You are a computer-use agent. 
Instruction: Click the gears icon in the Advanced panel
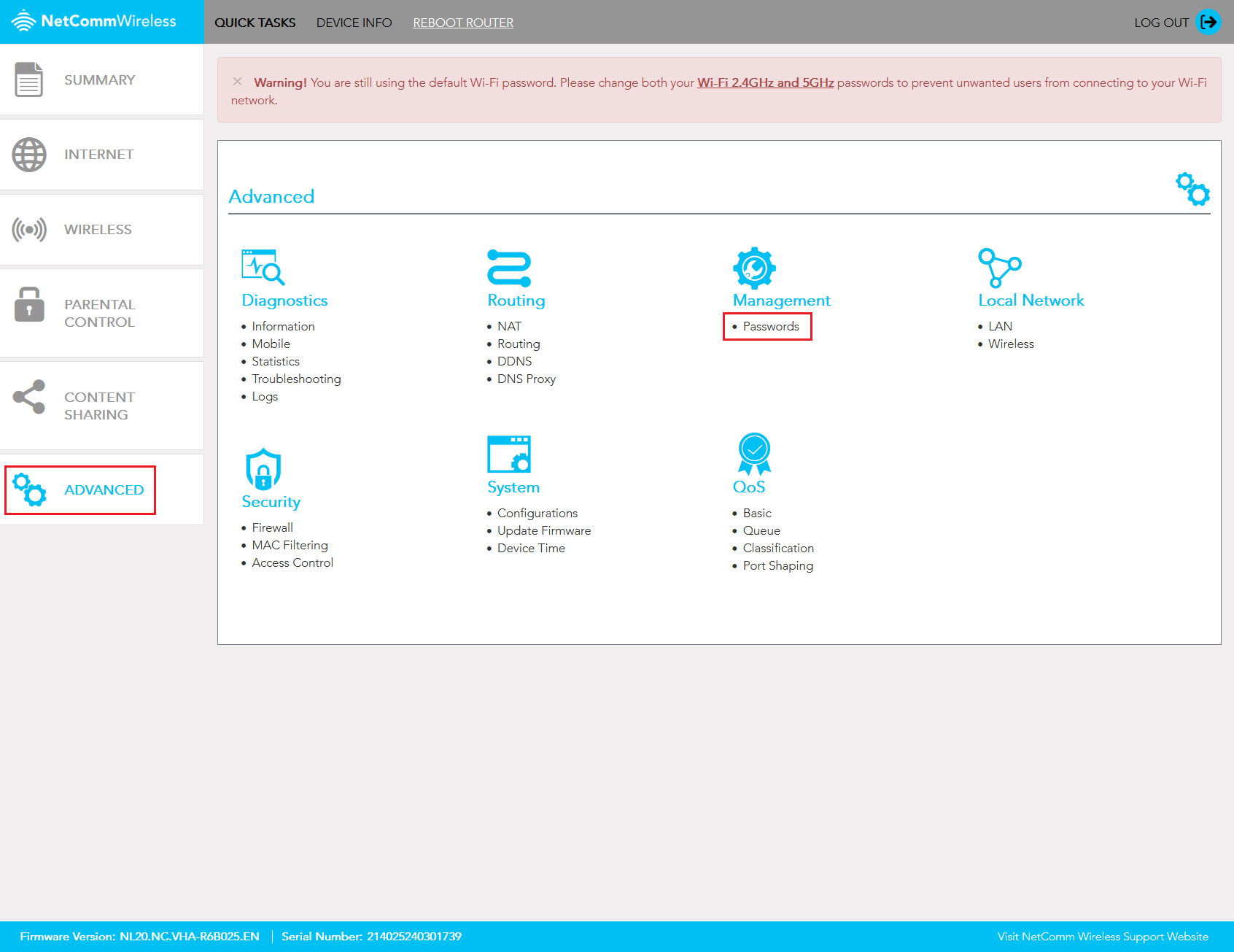click(1192, 188)
